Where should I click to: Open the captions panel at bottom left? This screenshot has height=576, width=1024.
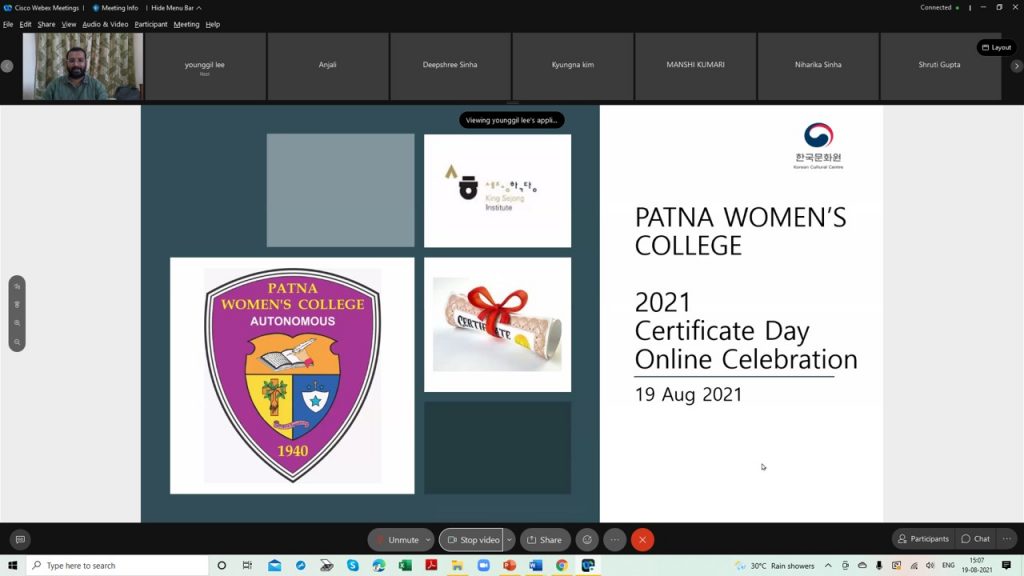click(19, 539)
